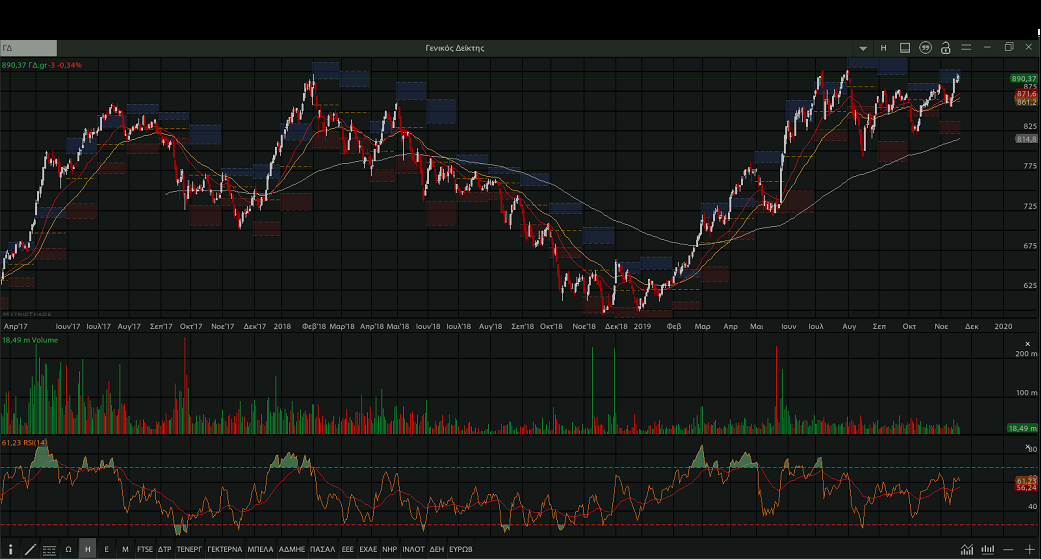
Task: Click the ΜΠΕΛΑ symbol button
Action: click(260, 549)
